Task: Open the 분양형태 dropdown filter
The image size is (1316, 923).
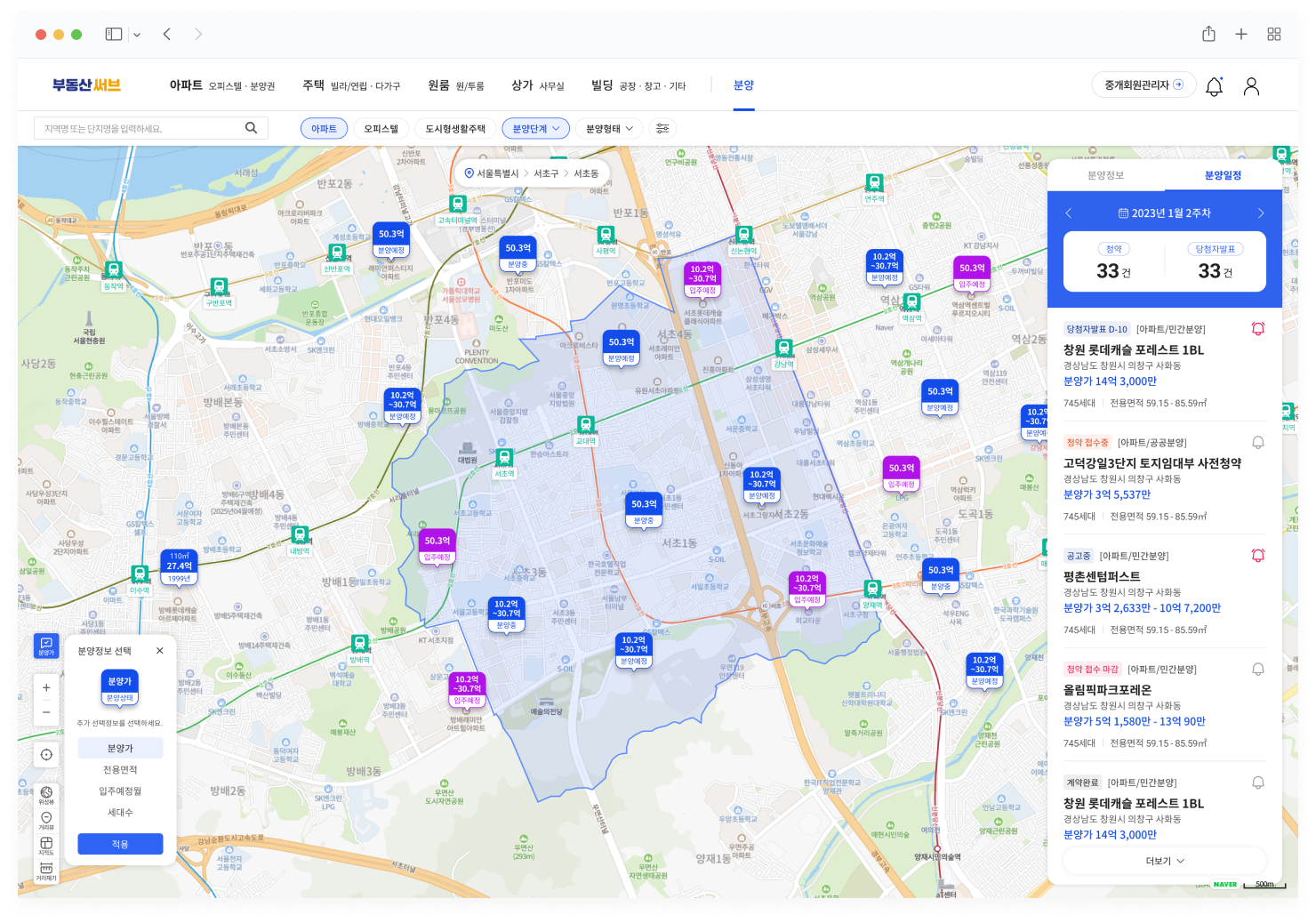Action: pyautogui.click(x=609, y=128)
